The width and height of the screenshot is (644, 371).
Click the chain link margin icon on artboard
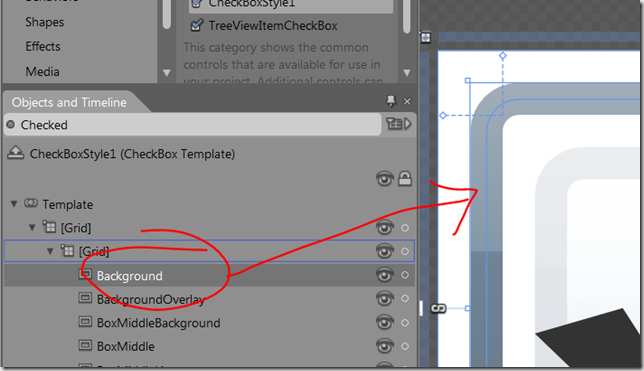tap(438, 308)
